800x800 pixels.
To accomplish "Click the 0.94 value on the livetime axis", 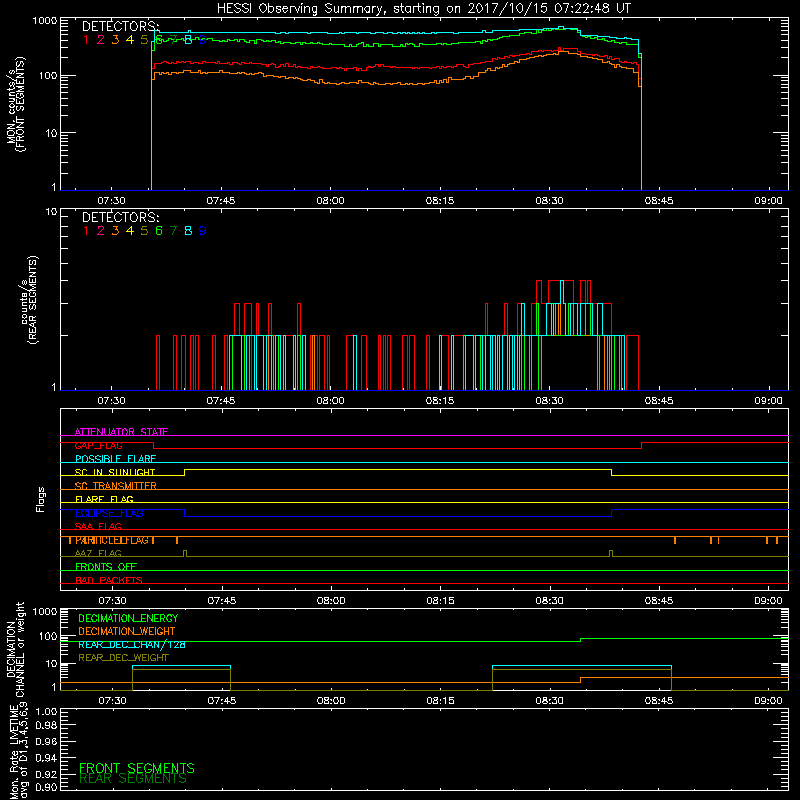I will pyautogui.click(x=46, y=757).
